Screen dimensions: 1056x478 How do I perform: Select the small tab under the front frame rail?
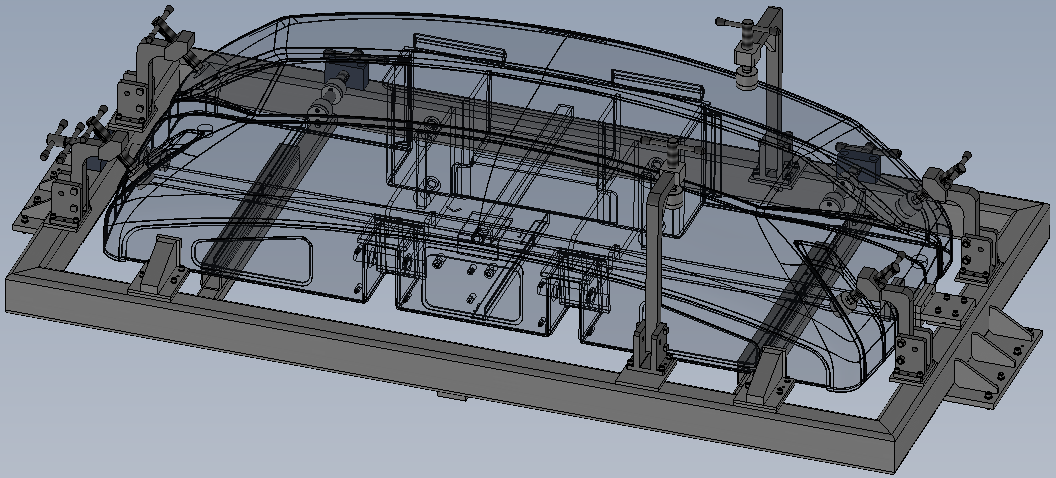point(453,395)
